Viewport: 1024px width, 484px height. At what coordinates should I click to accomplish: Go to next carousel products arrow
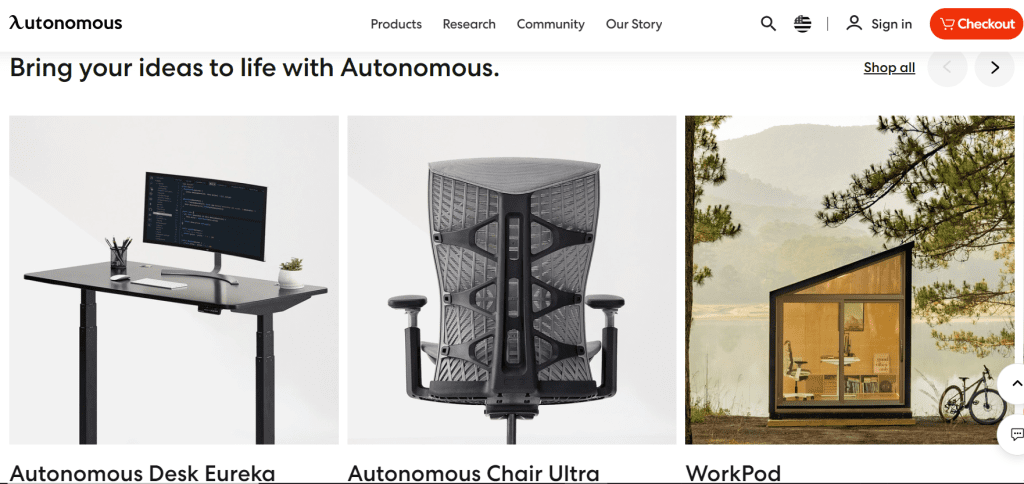point(995,67)
